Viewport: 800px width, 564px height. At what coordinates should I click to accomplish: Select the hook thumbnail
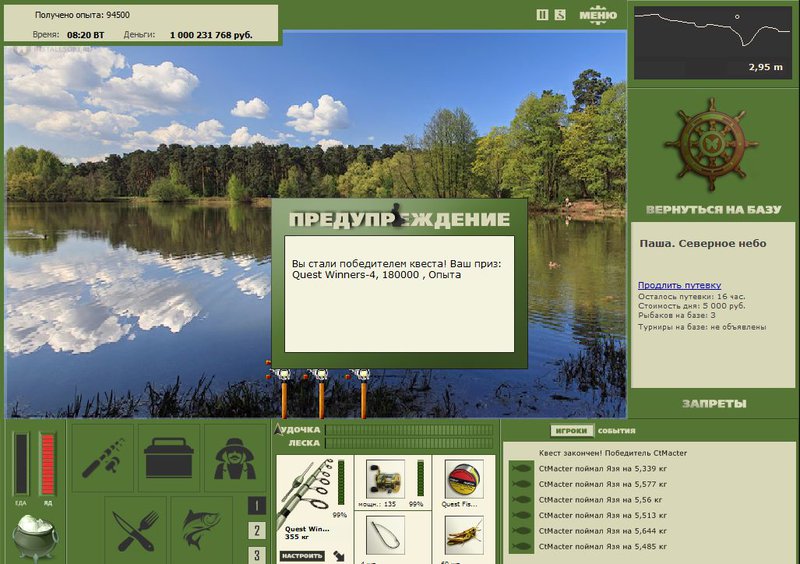pyautogui.click(x=385, y=535)
